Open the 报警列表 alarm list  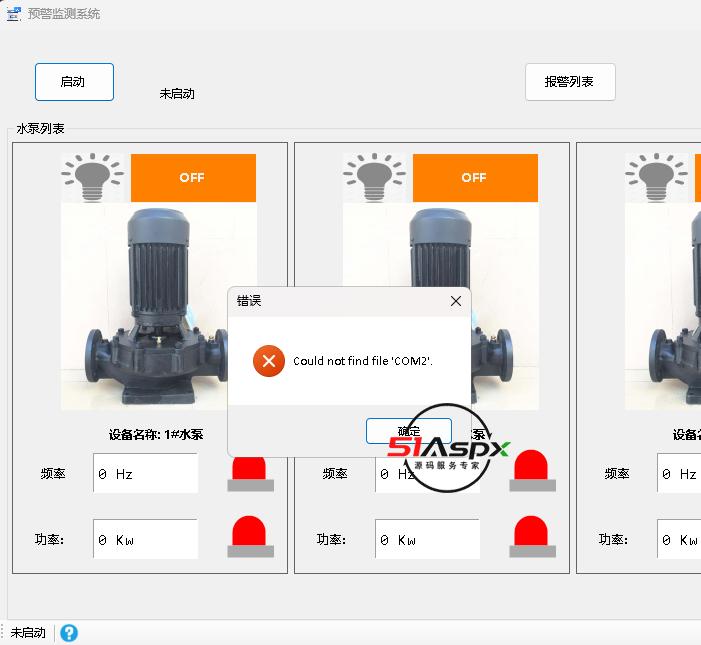point(570,82)
